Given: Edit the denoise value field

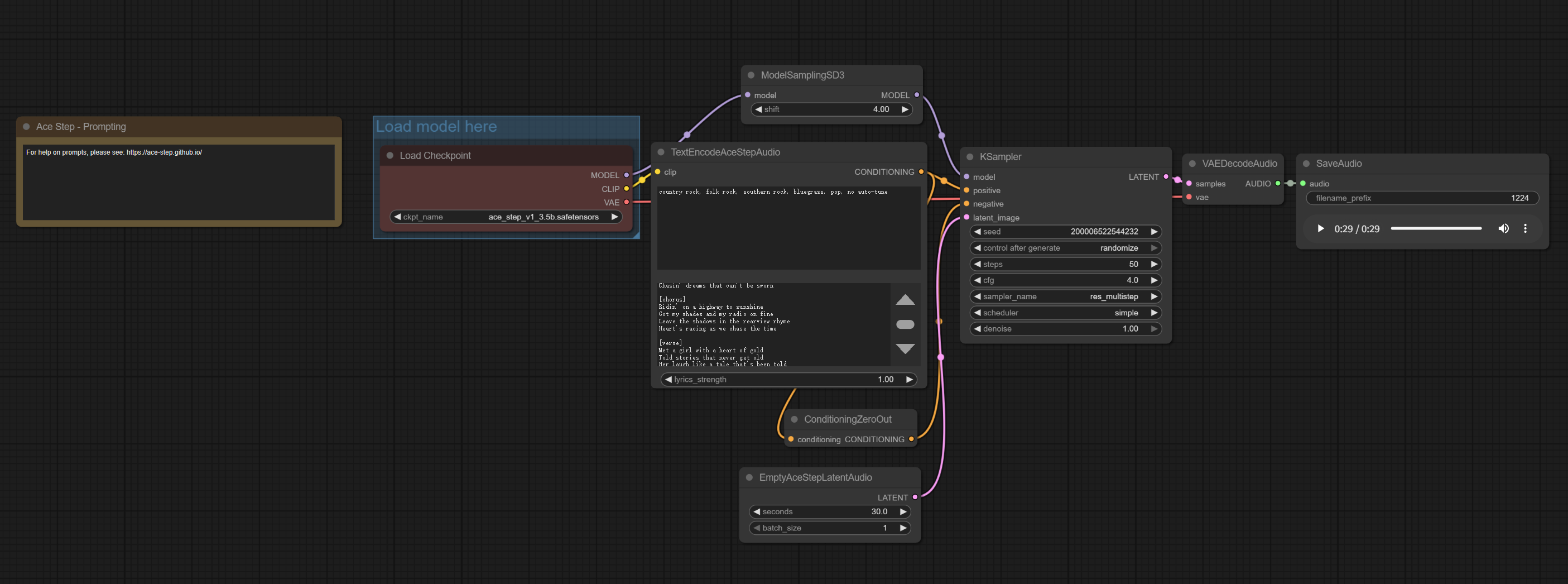Looking at the screenshot, I should (x=1065, y=329).
